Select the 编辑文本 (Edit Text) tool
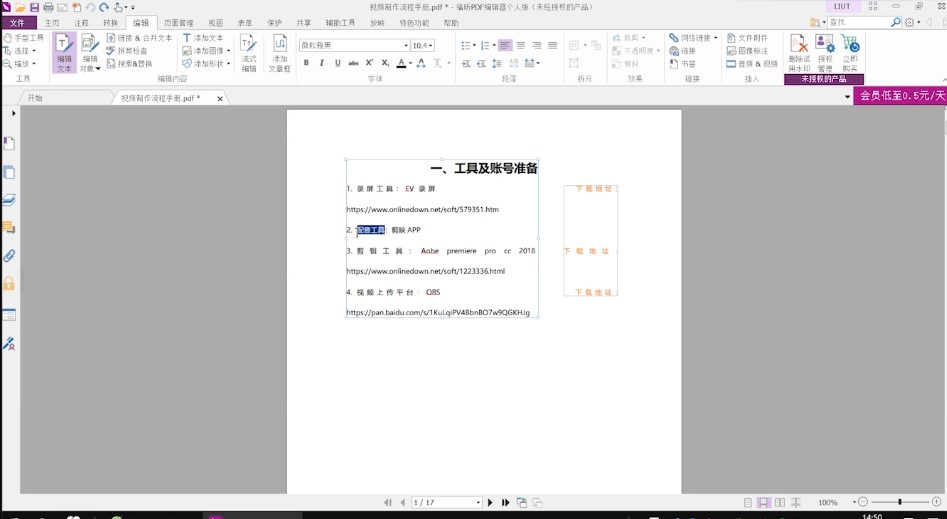947x519 pixels. tap(64, 53)
